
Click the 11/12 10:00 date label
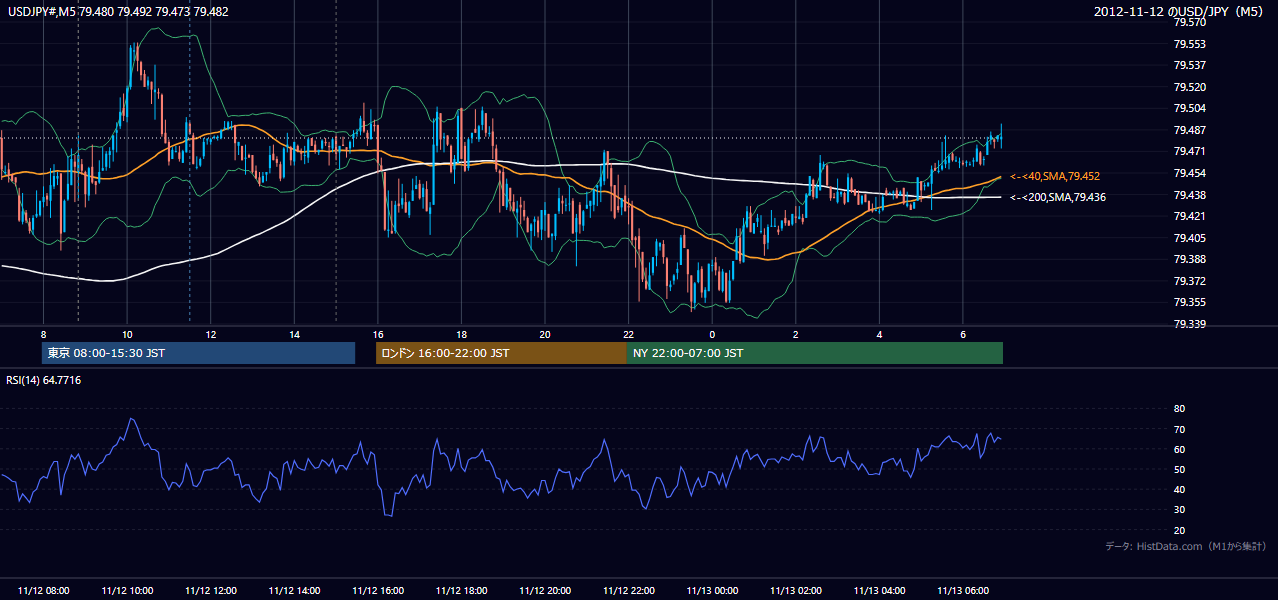point(127,591)
